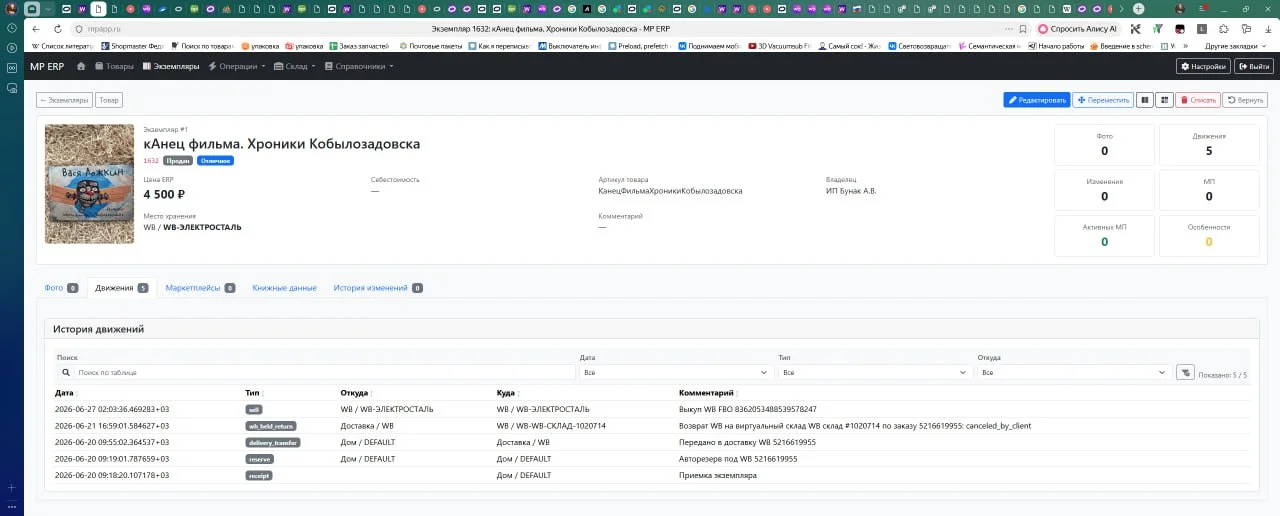Click the bookmark icon in address bar
This screenshot has width=1280, height=516.
coord(1022,29)
